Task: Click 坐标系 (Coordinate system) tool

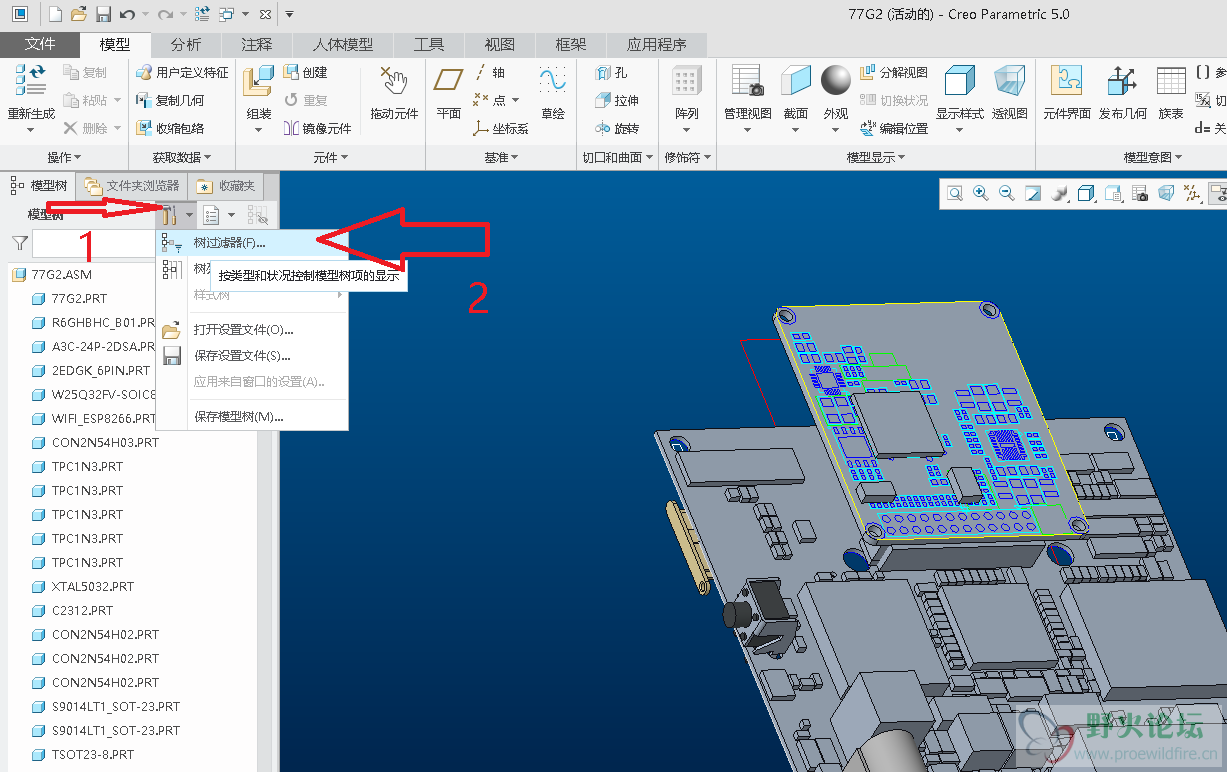Action: click(501, 128)
